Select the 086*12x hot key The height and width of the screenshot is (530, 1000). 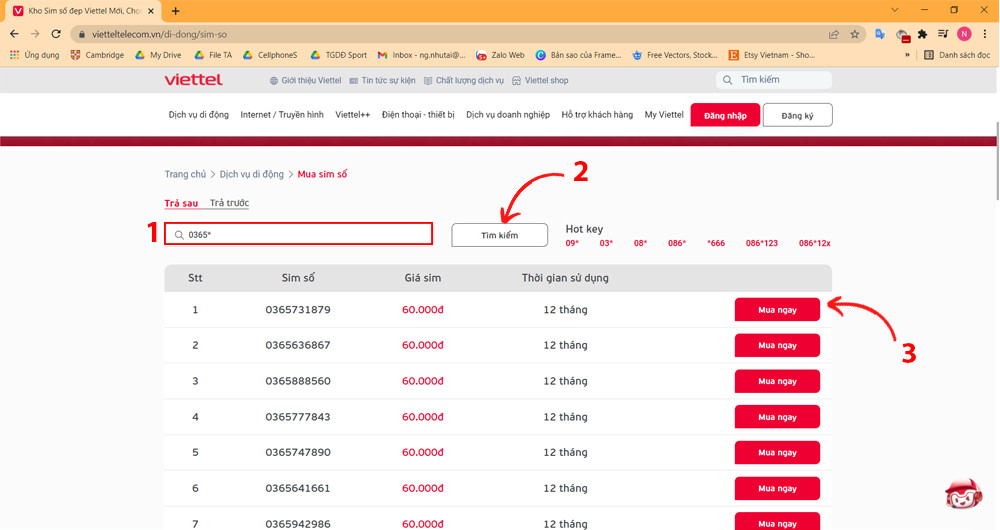point(814,243)
